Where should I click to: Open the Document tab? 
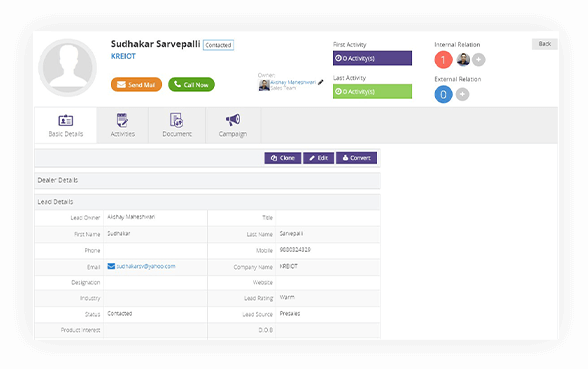(x=177, y=125)
